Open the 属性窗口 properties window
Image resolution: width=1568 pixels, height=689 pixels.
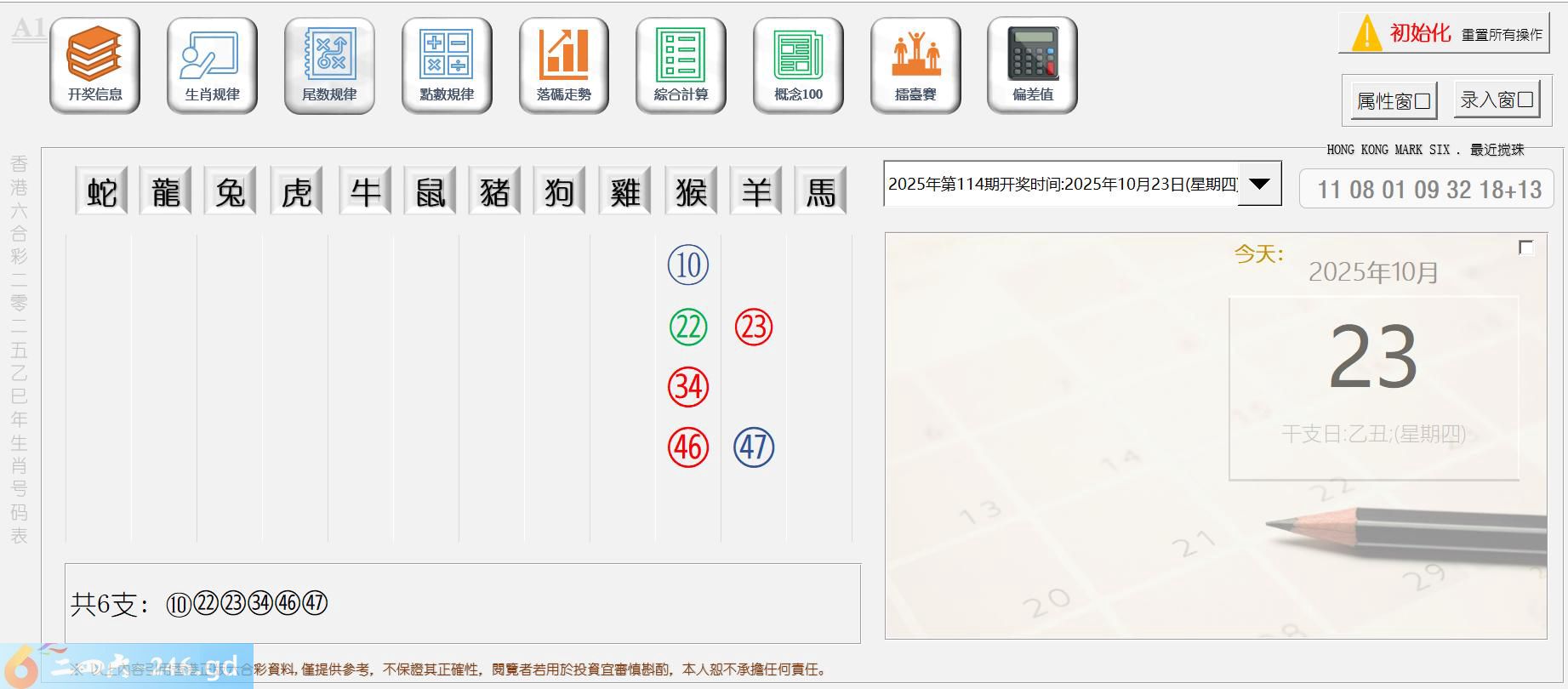pyautogui.click(x=1394, y=101)
